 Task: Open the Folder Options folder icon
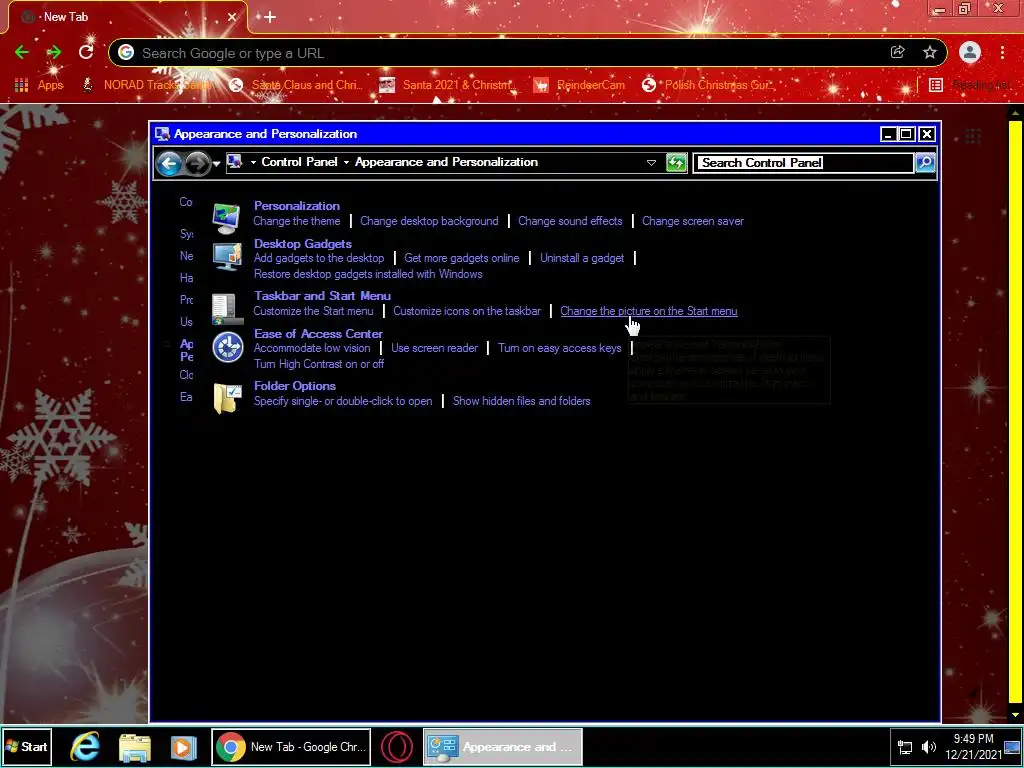click(227, 398)
